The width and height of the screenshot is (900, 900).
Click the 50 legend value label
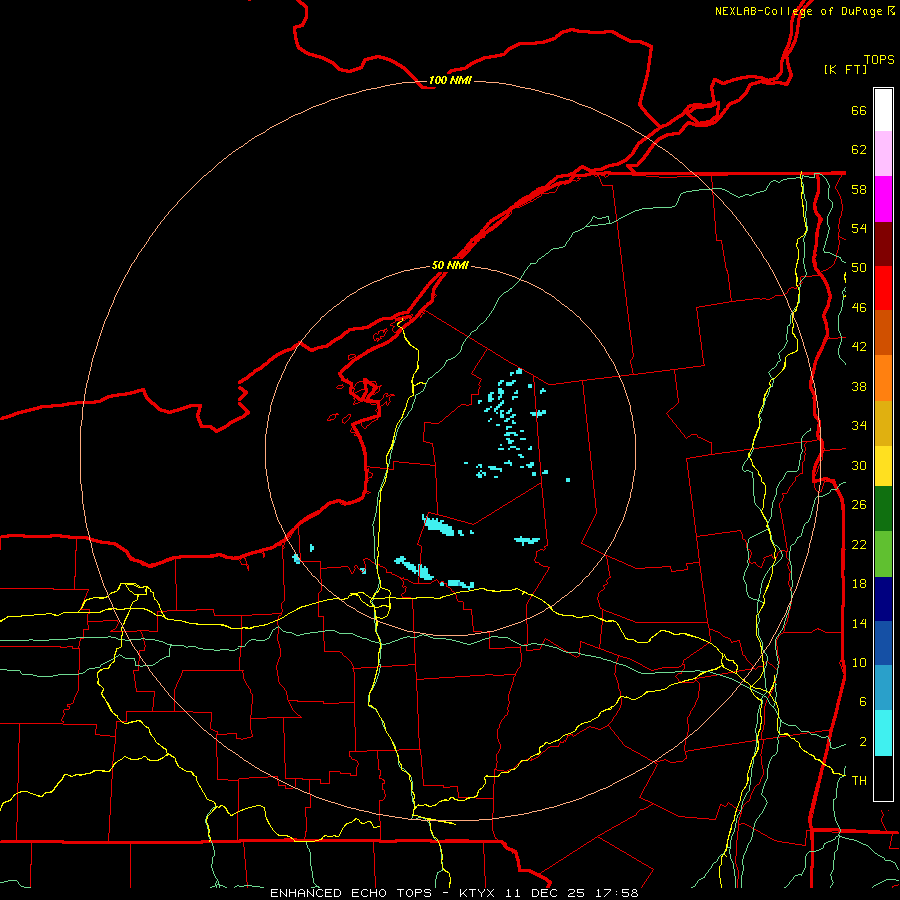tap(859, 267)
